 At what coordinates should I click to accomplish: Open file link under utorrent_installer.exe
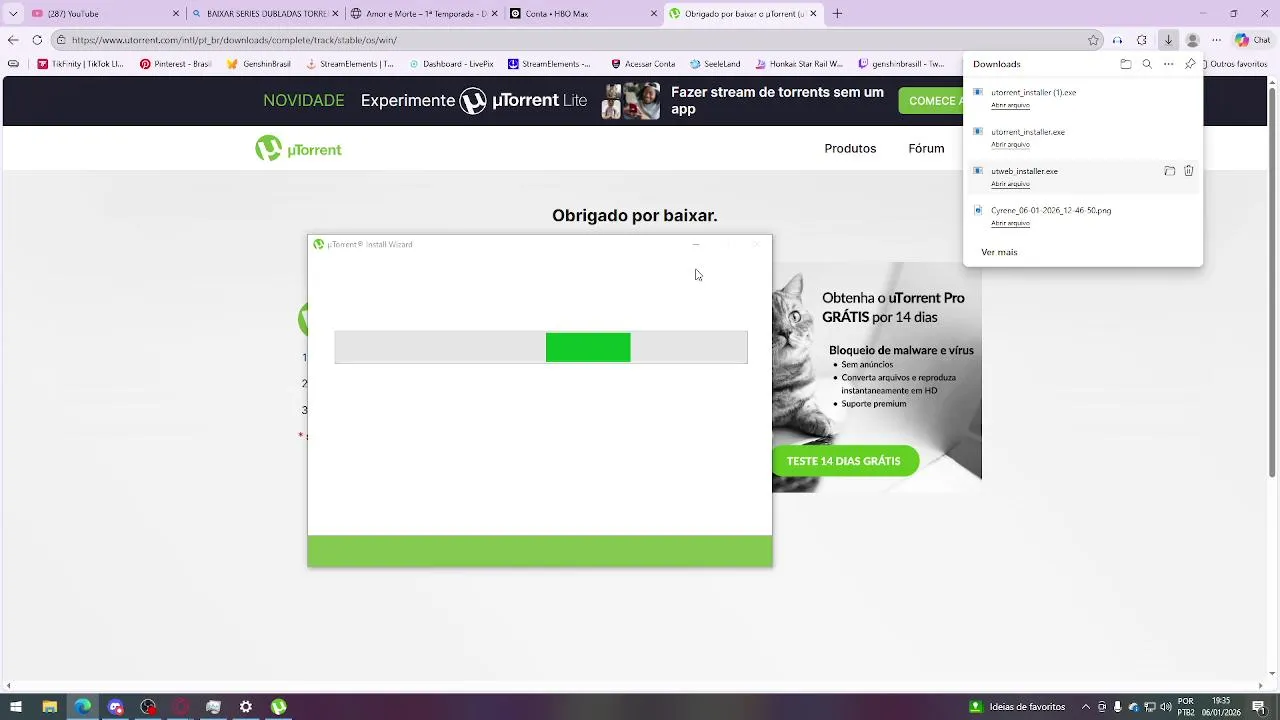click(1010, 144)
